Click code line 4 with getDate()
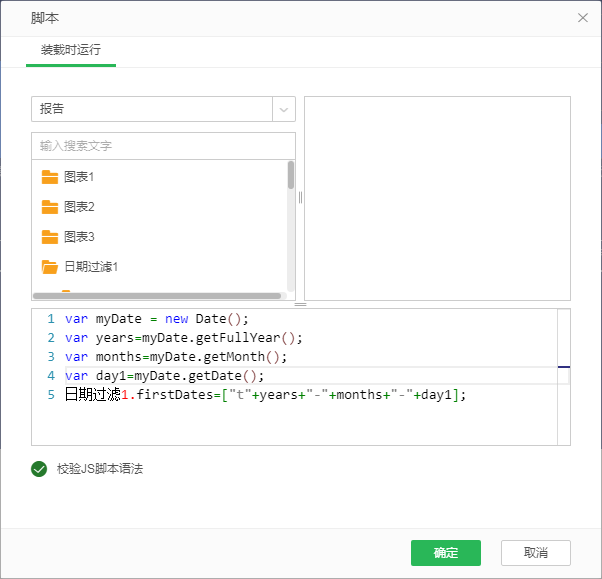 (x=164, y=376)
